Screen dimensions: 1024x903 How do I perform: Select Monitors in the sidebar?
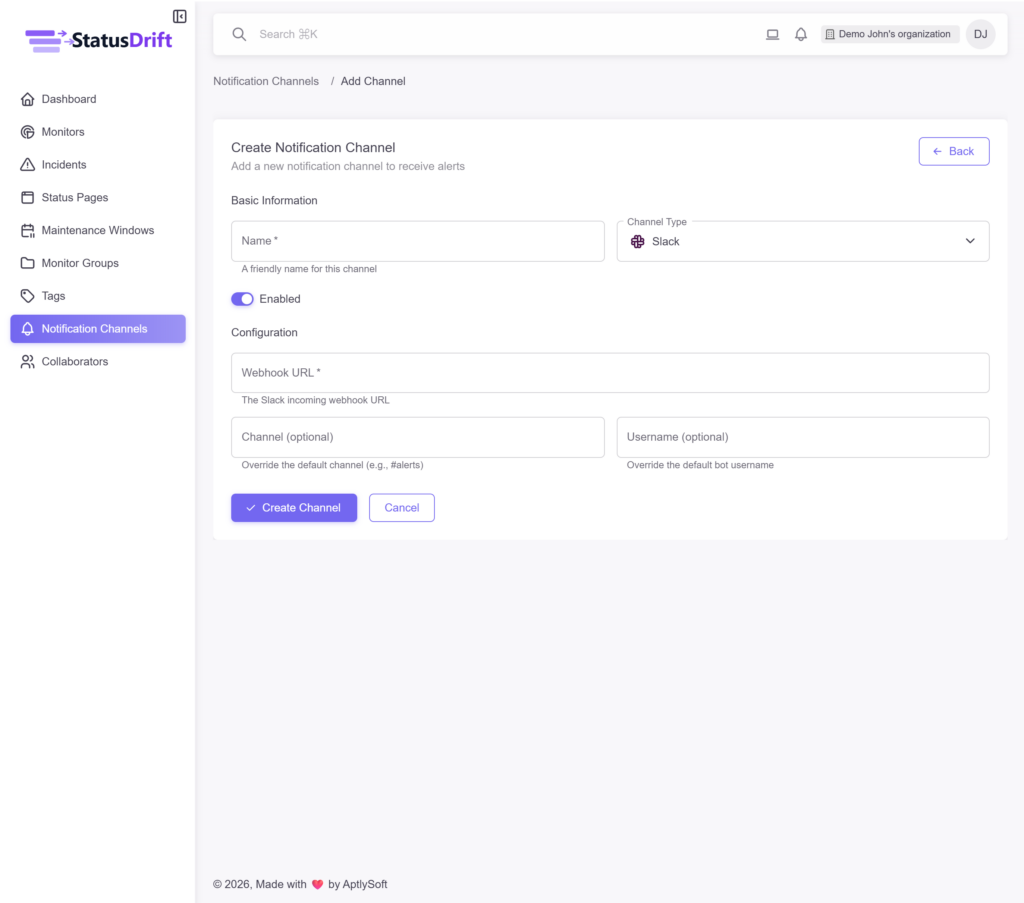coord(63,131)
